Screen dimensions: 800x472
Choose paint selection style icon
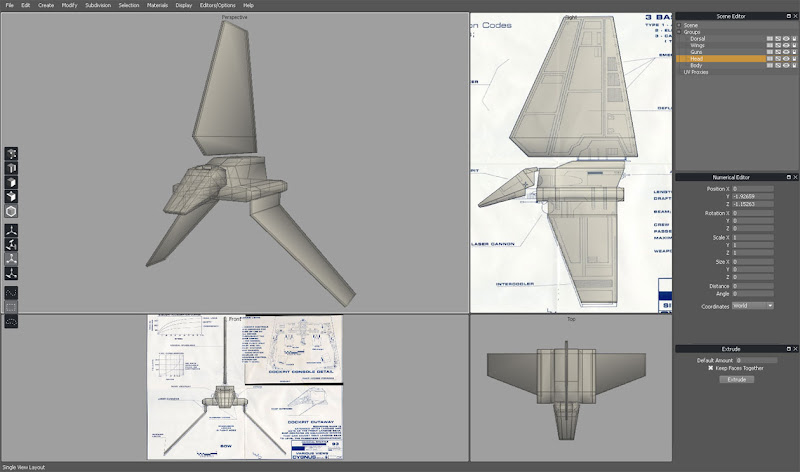(x=11, y=292)
